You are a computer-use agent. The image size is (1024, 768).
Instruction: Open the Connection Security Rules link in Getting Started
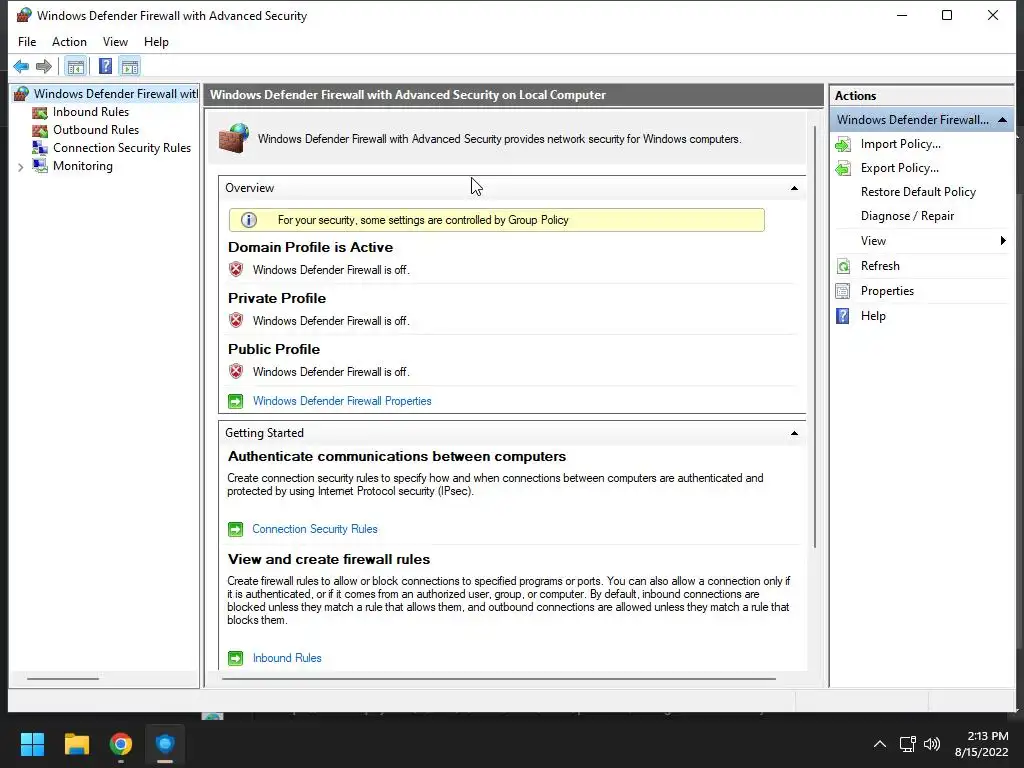315,529
